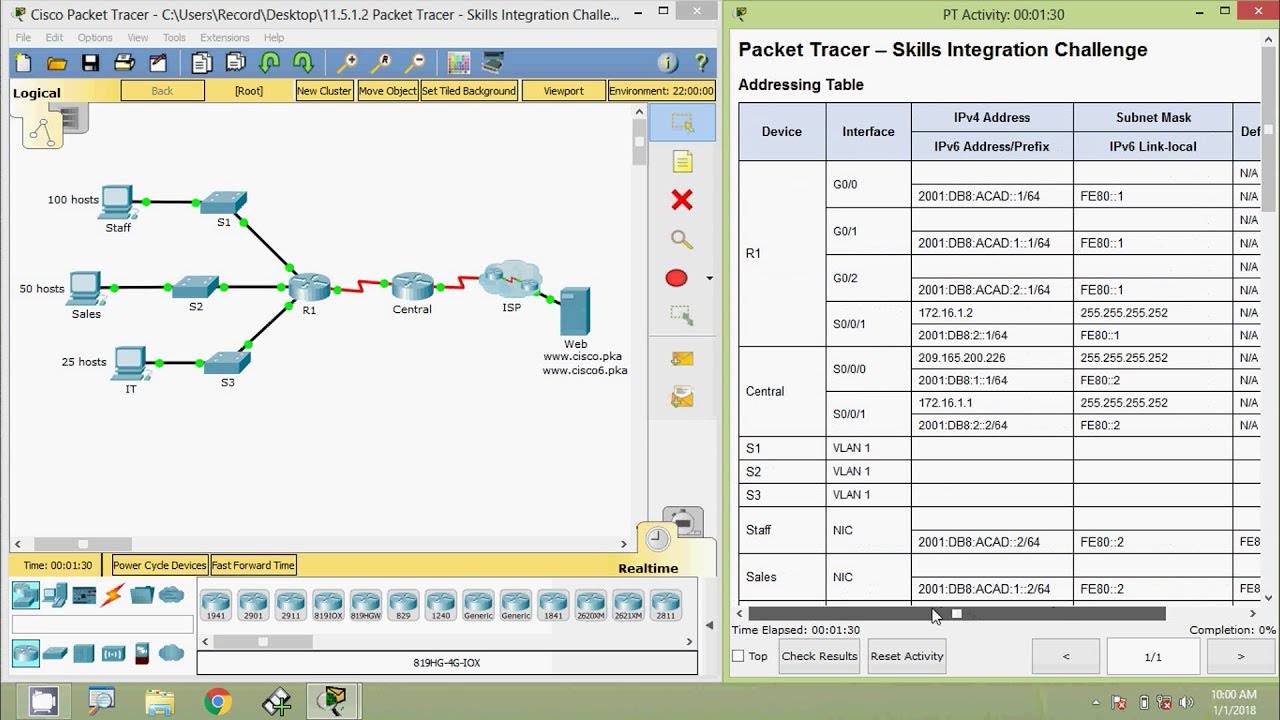Click the Set Tiled Background button
1280x720 pixels.
(x=469, y=91)
